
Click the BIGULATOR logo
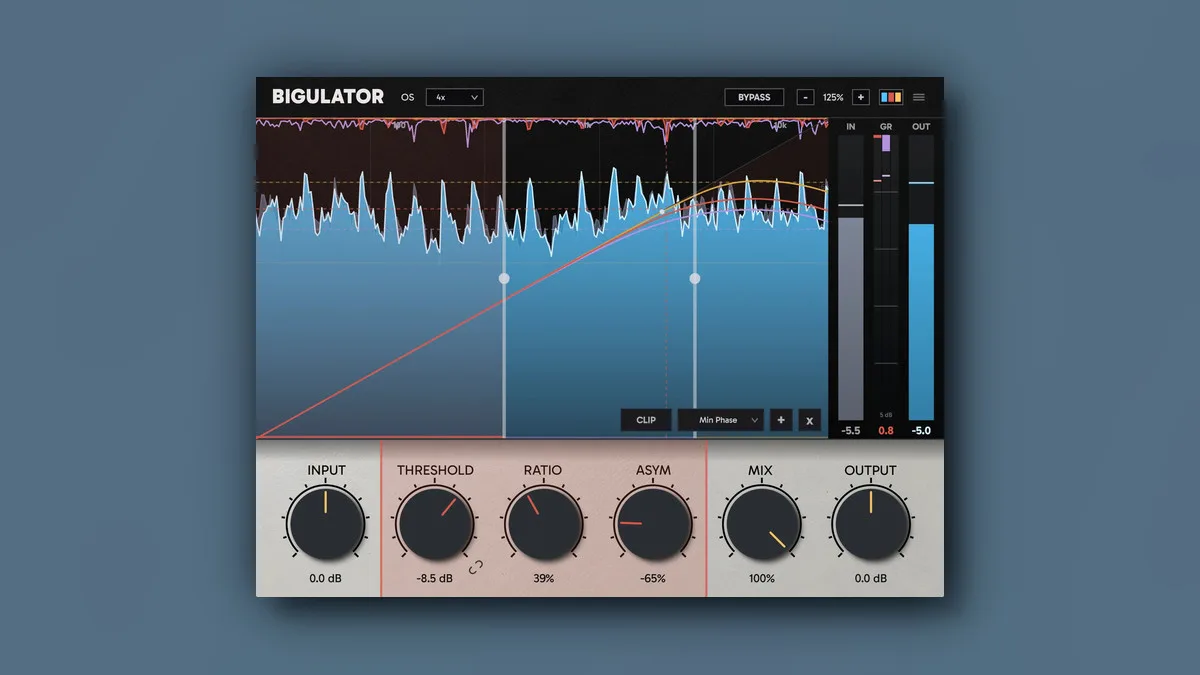point(328,97)
